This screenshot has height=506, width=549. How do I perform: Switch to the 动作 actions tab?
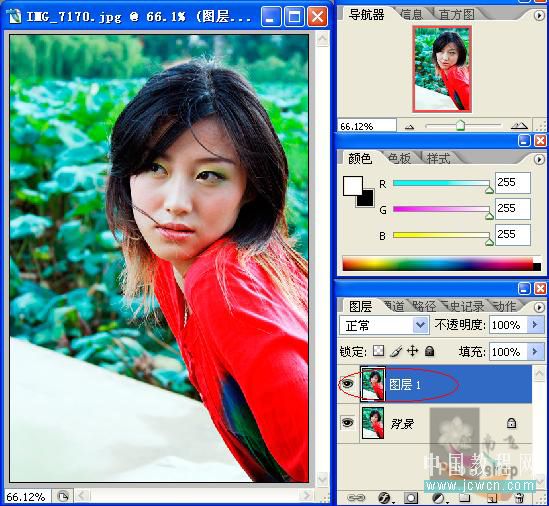click(505, 306)
